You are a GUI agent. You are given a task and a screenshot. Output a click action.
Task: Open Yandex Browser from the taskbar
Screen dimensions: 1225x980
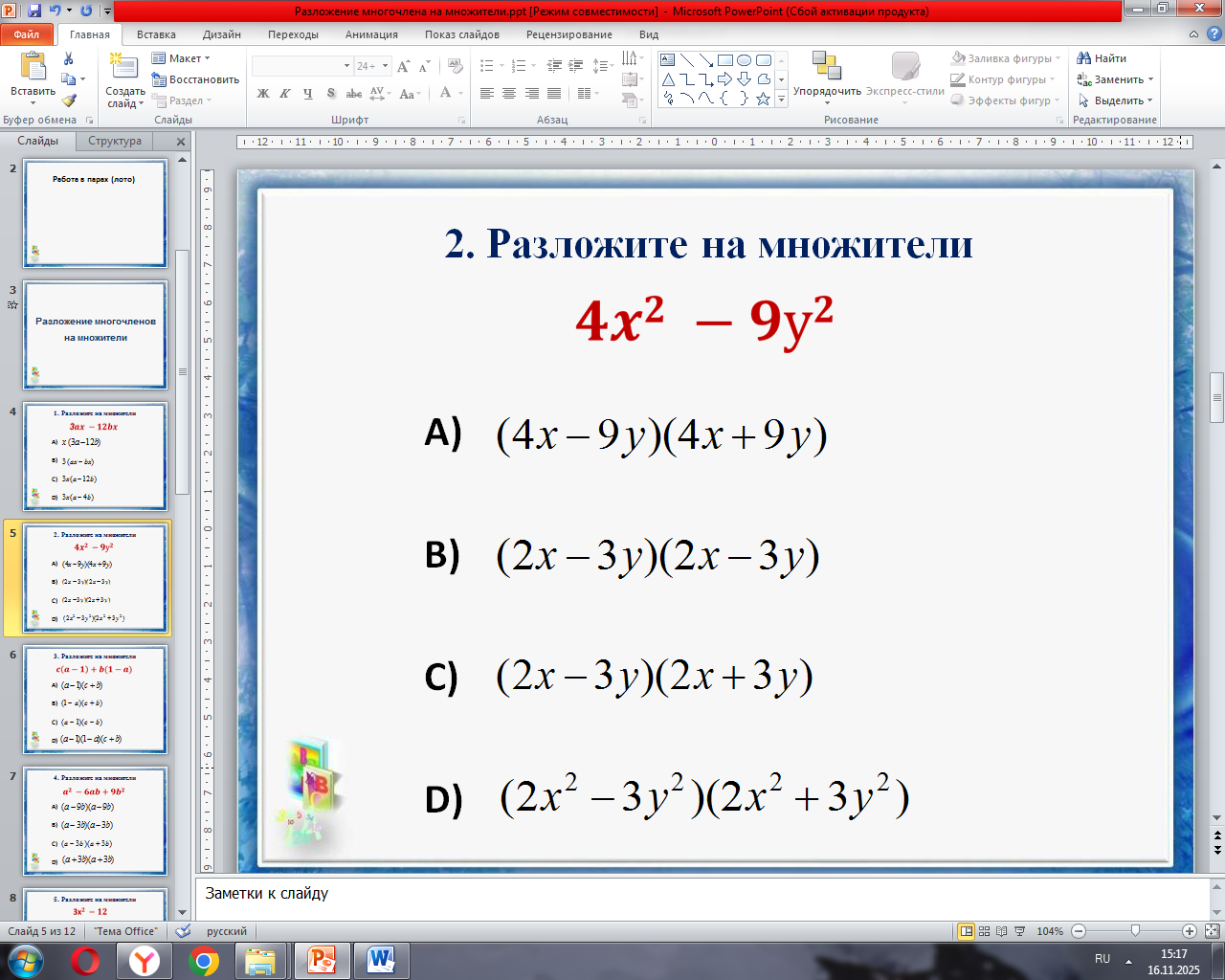145,960
